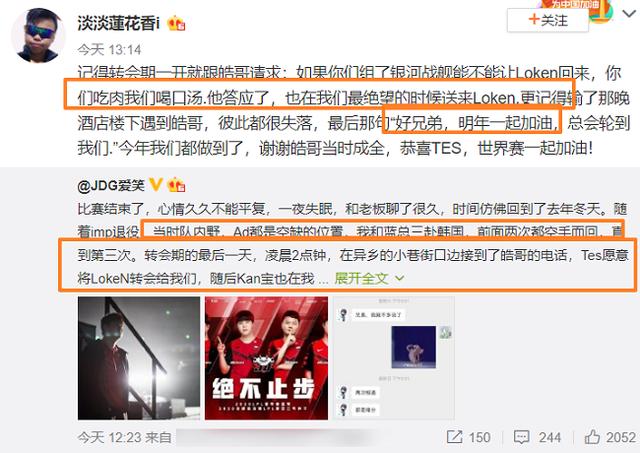Open the red 绝不止步 poster thumbnail
The height and width of the screenshot is (453, 640).
pos(266,358)
